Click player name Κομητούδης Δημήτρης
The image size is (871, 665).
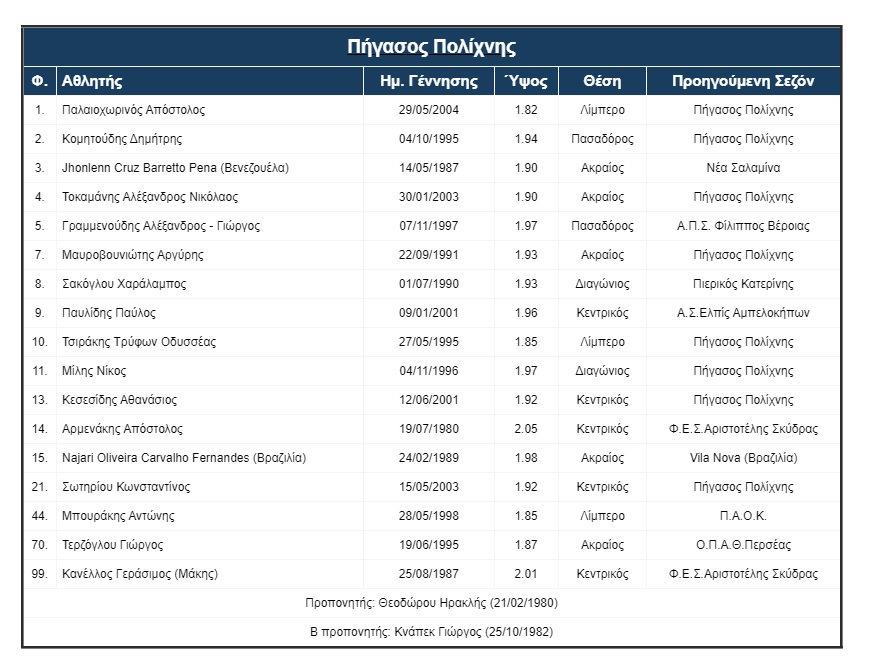coord(122,139)
